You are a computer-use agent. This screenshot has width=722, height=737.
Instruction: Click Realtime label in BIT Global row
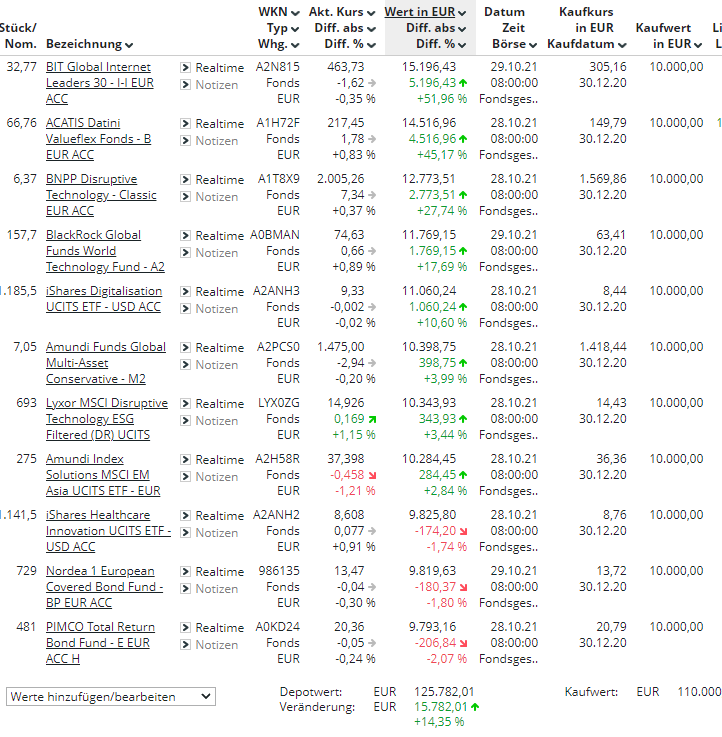(220, 68)
